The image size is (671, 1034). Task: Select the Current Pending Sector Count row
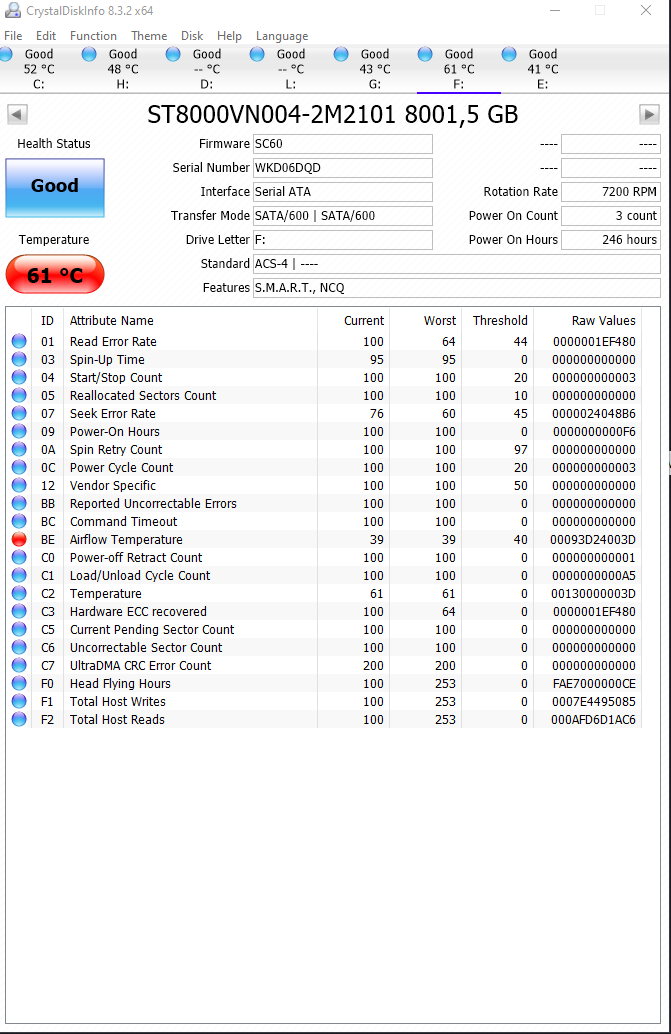coord(326,630)
